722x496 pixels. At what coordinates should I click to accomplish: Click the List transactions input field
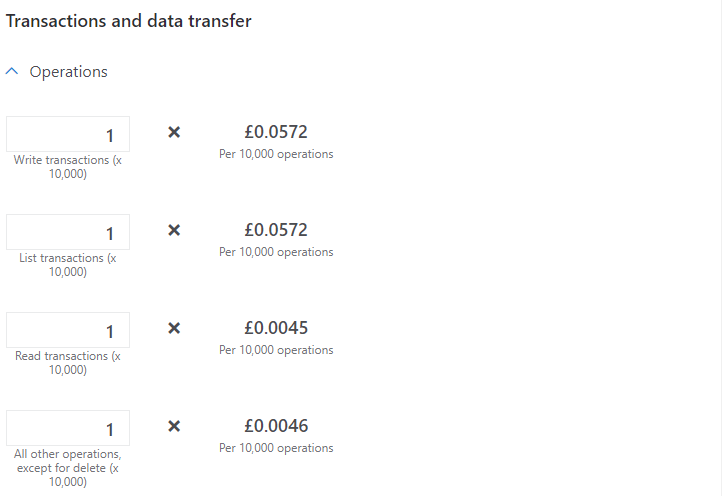click(x=68, y=233)
